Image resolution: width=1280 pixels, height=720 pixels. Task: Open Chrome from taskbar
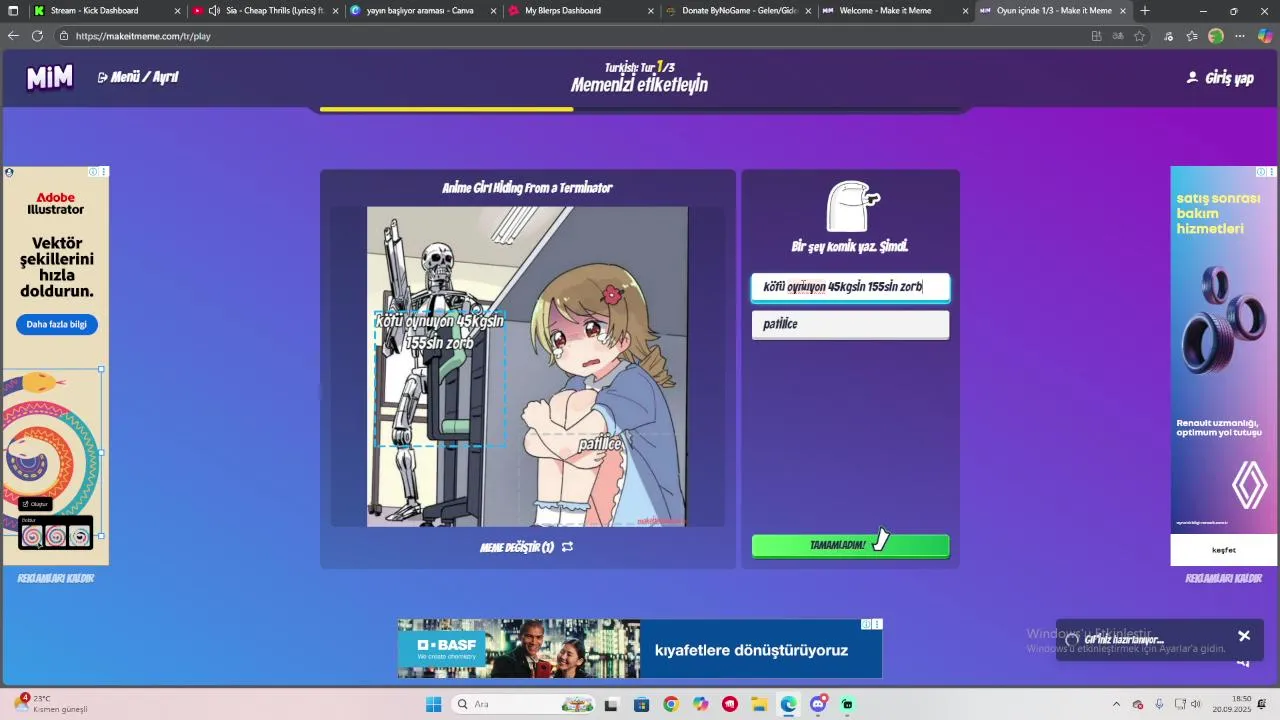tap(671, 704)
